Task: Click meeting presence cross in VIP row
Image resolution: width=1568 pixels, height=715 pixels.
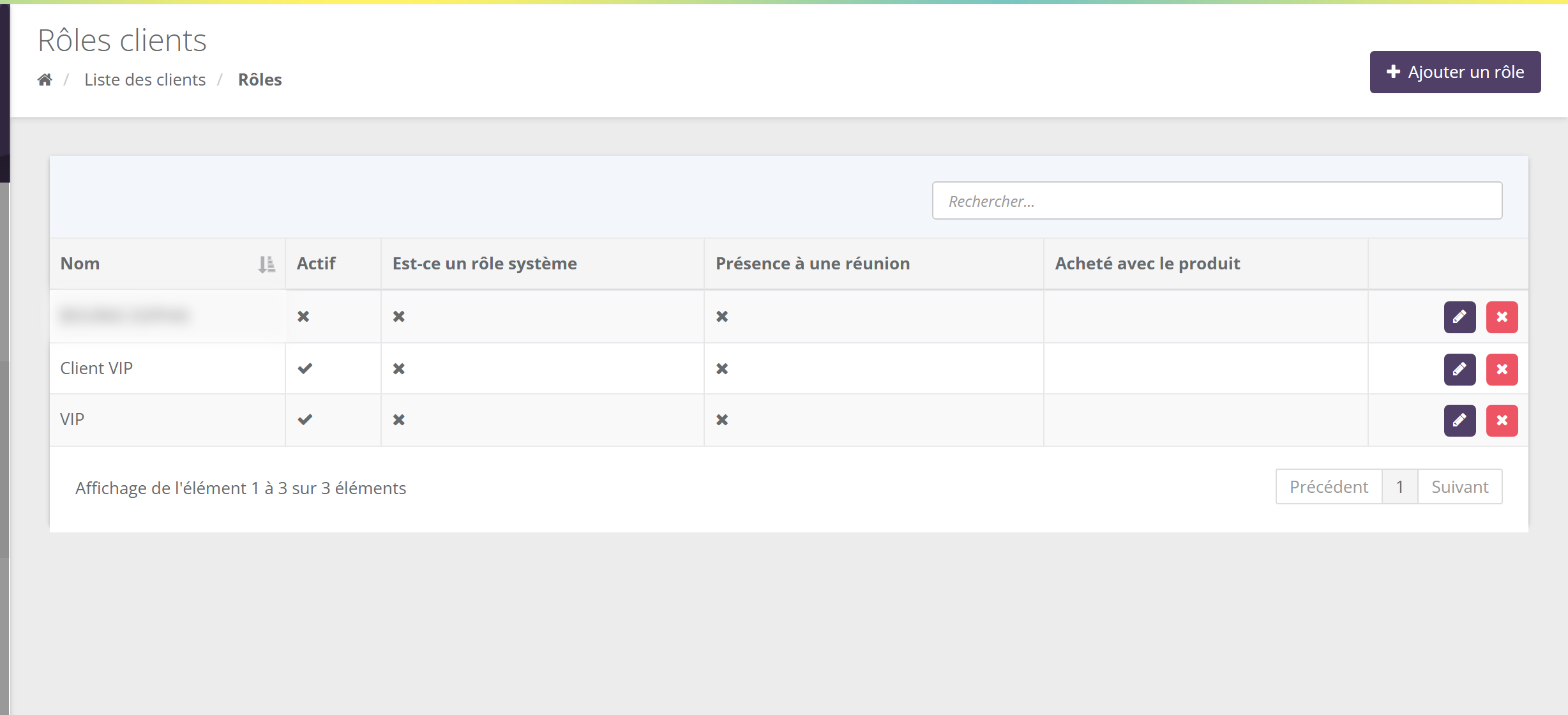Action: [722, 419]
